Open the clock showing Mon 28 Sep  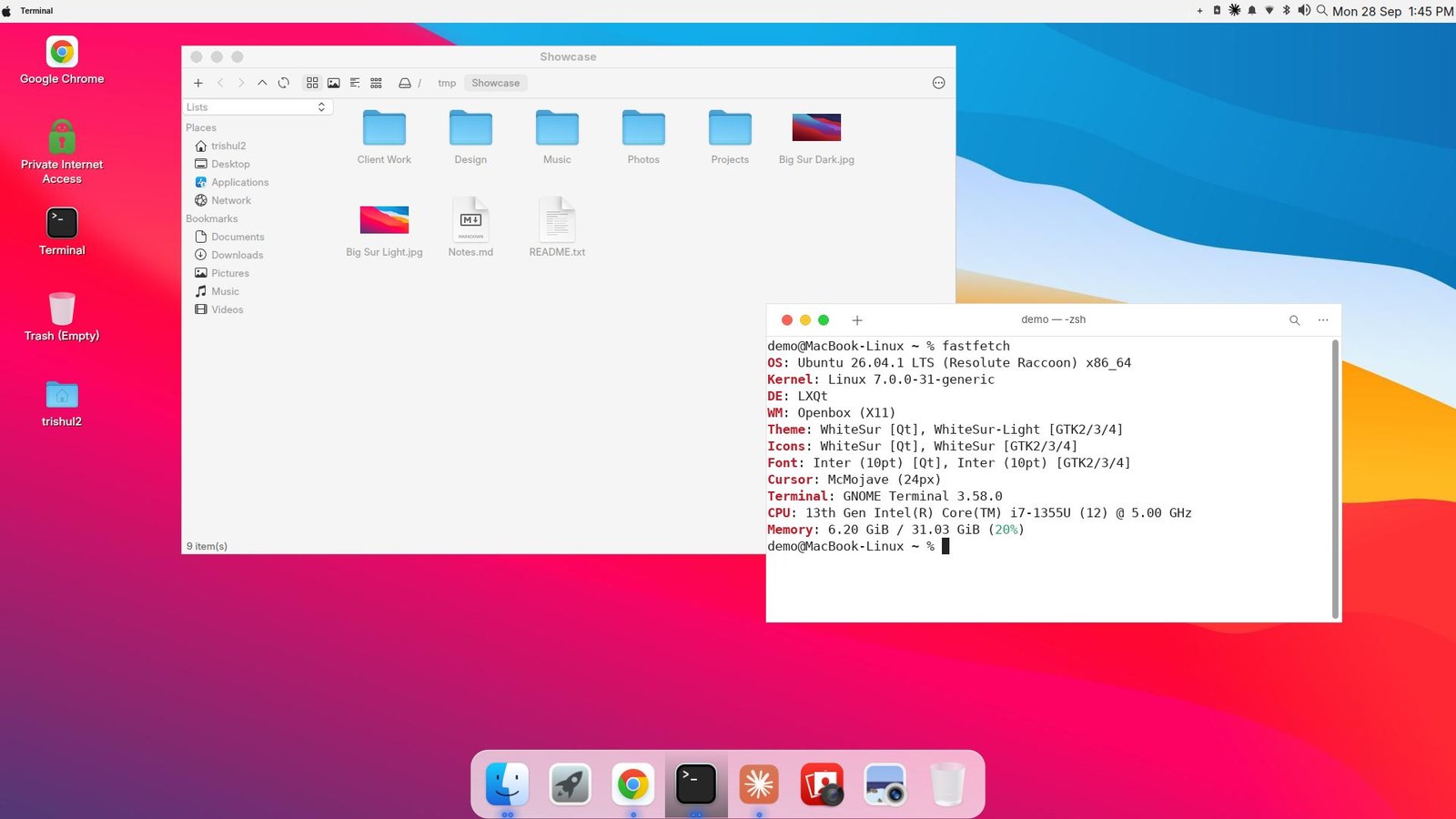[1392, 11]
